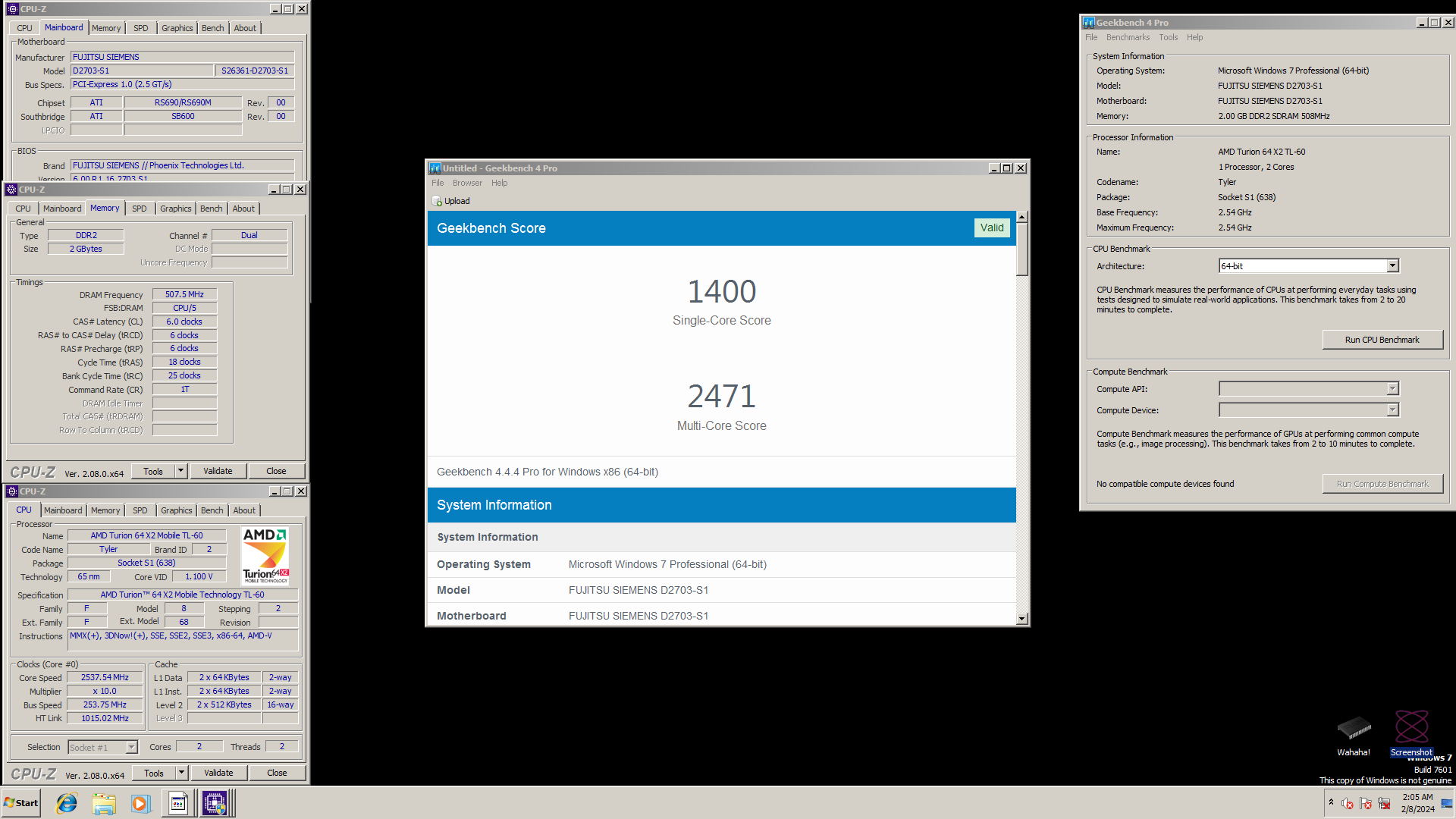Screen dimensions: 1456x819
Task: Click the HT Link 1015.02 MHz value
Action: coord(105,718)
